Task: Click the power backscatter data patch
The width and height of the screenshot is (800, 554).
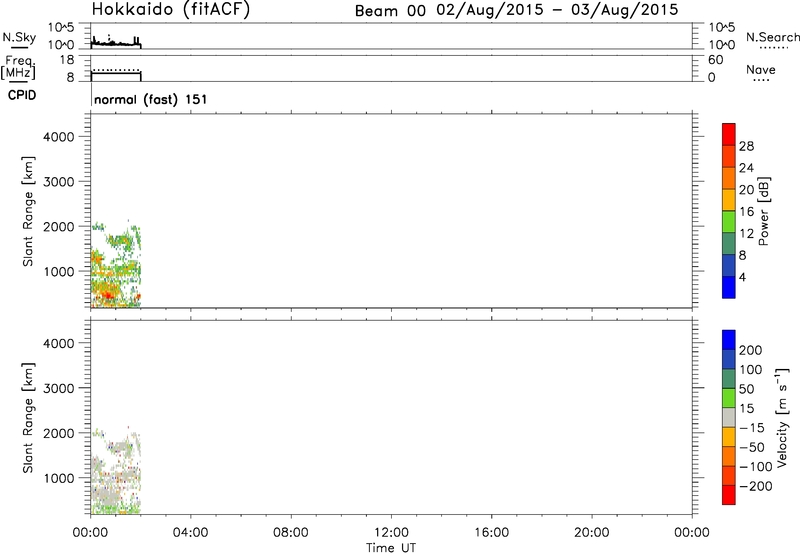Action: pyautogui.click(x=115, y=264)
